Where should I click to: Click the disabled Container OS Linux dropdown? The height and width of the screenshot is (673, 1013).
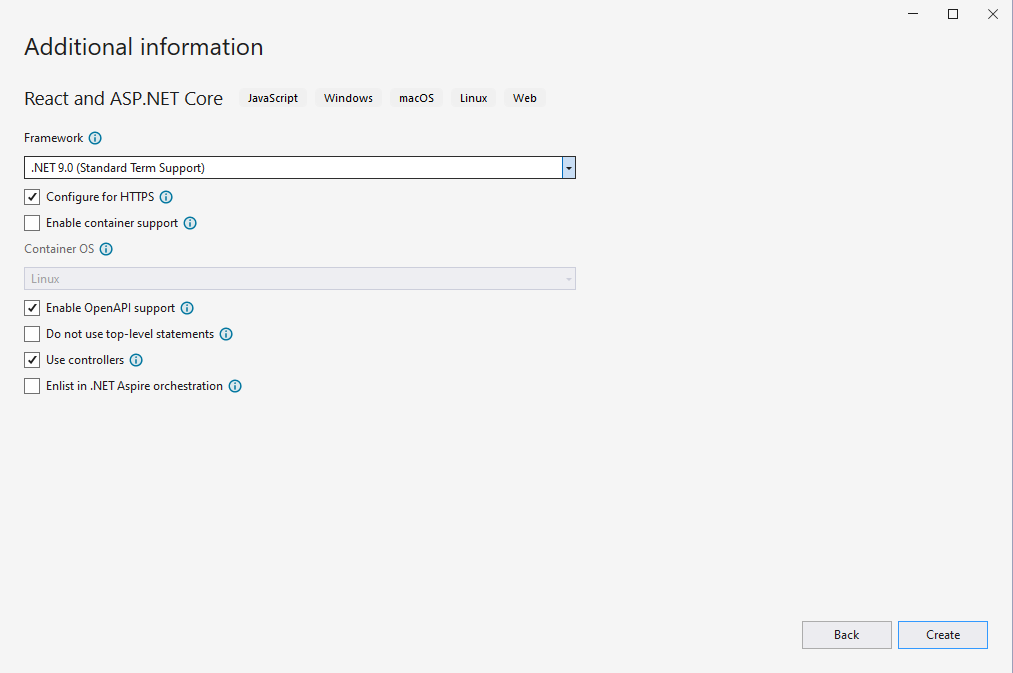pos(300,278)
